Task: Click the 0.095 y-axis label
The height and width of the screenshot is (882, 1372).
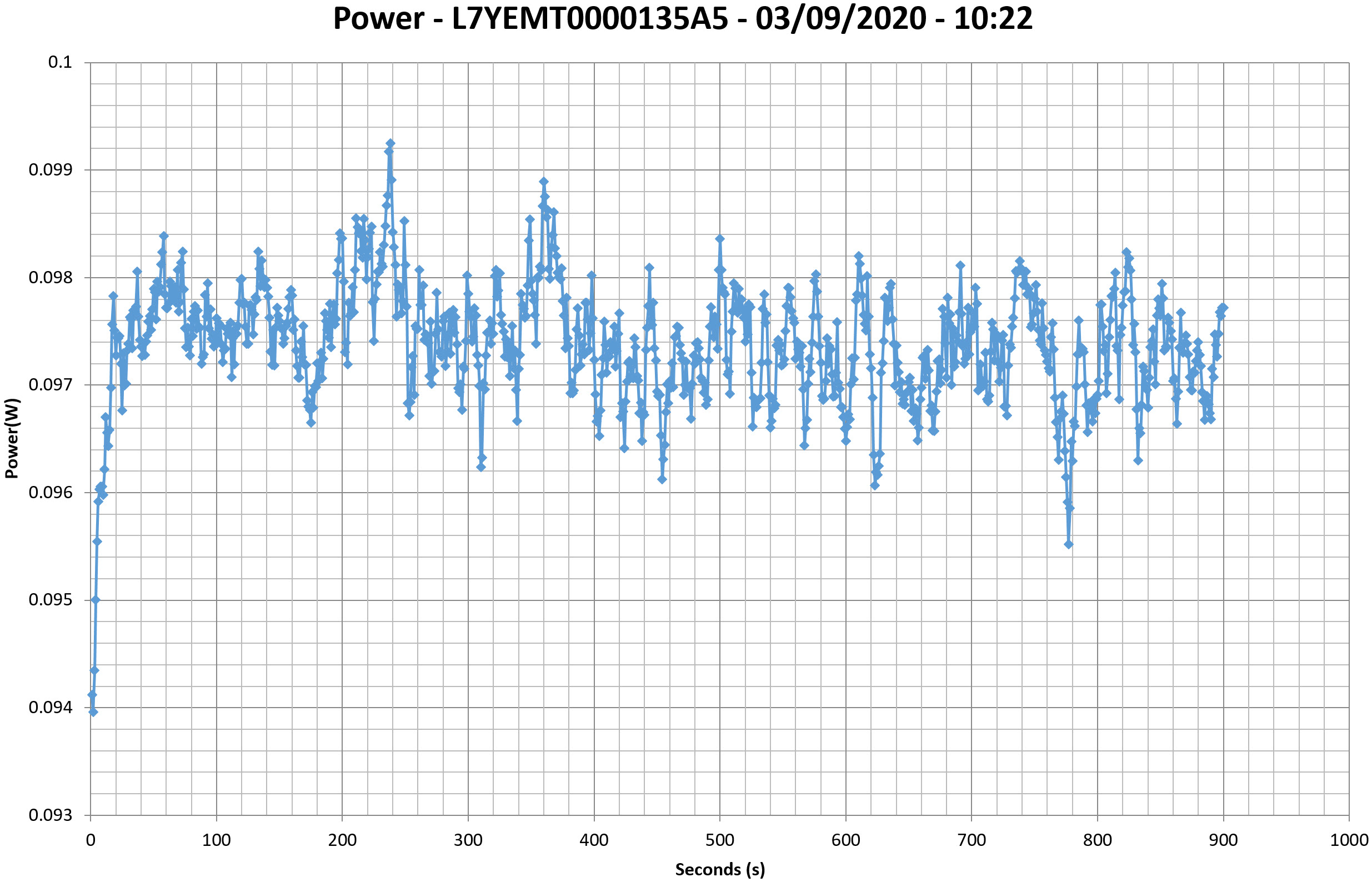Action: [x=51, y=600]
